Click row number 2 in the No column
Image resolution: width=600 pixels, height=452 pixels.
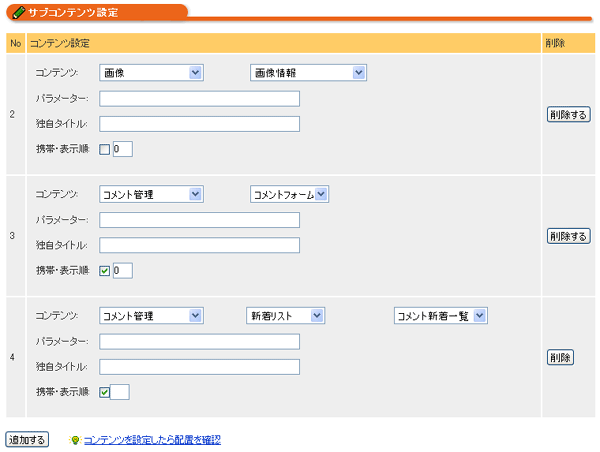[12, 114]
